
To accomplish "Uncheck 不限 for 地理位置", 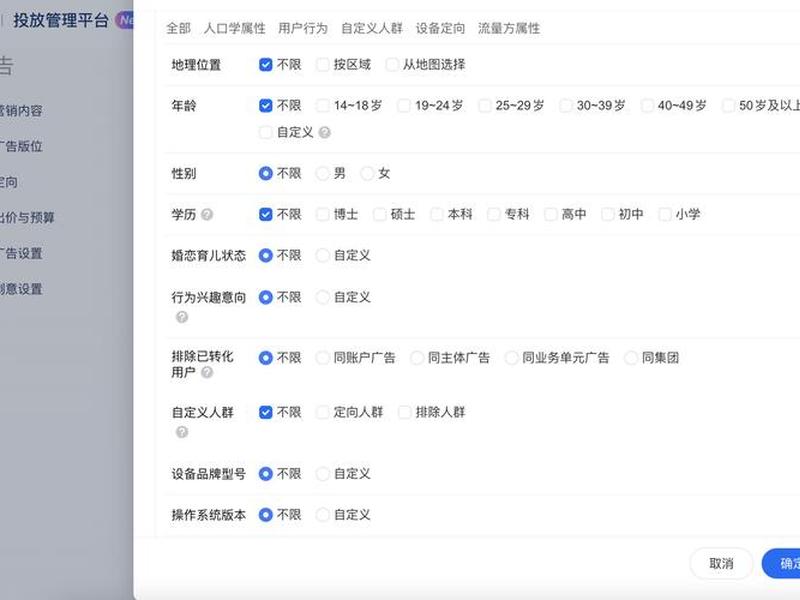I will pos(265,65).
